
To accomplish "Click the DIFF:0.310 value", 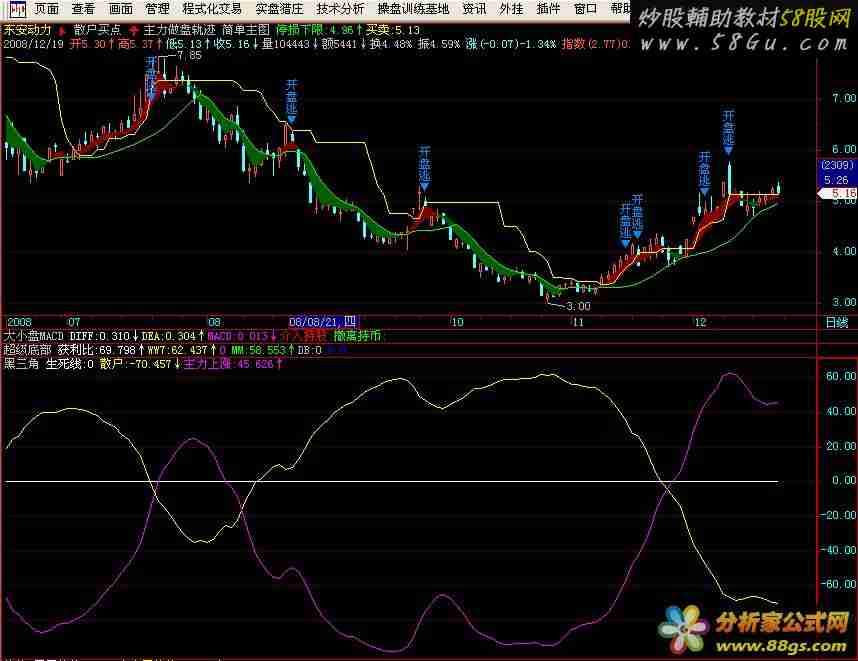I will (100, 335).
